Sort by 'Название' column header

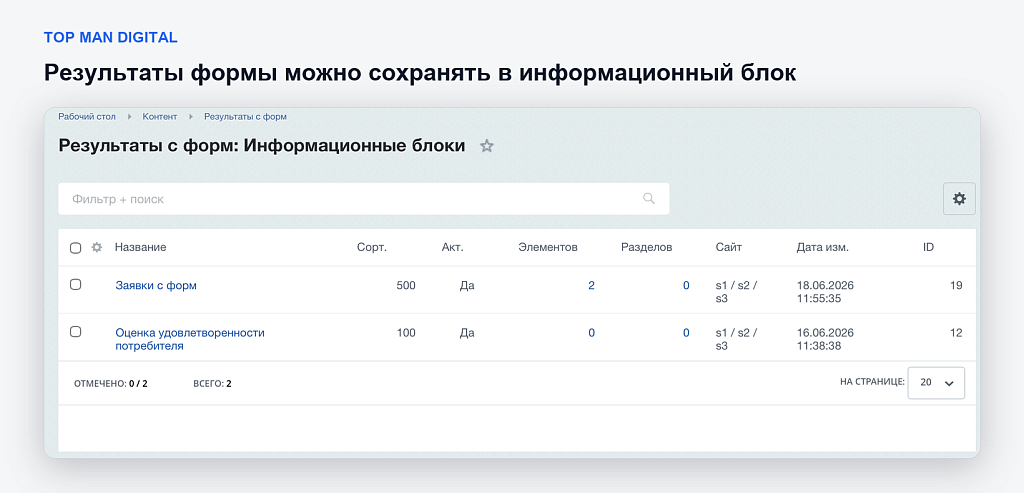[140, 247]
